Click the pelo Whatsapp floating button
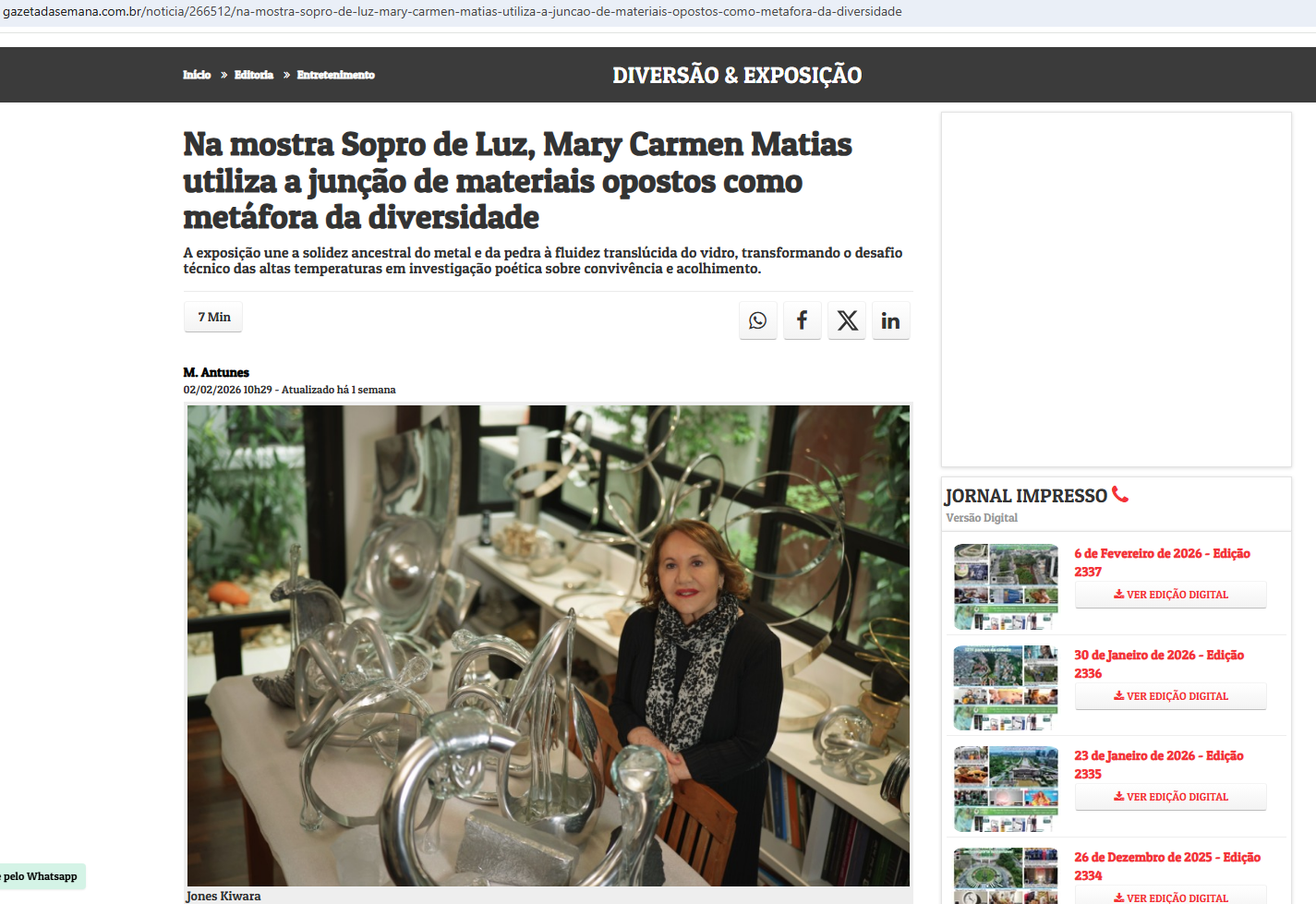 [42, 876]
